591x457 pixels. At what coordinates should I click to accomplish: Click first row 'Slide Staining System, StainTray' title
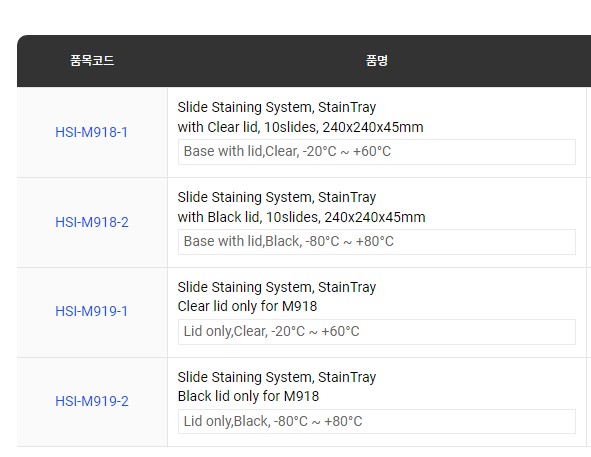tap(277, 107)
